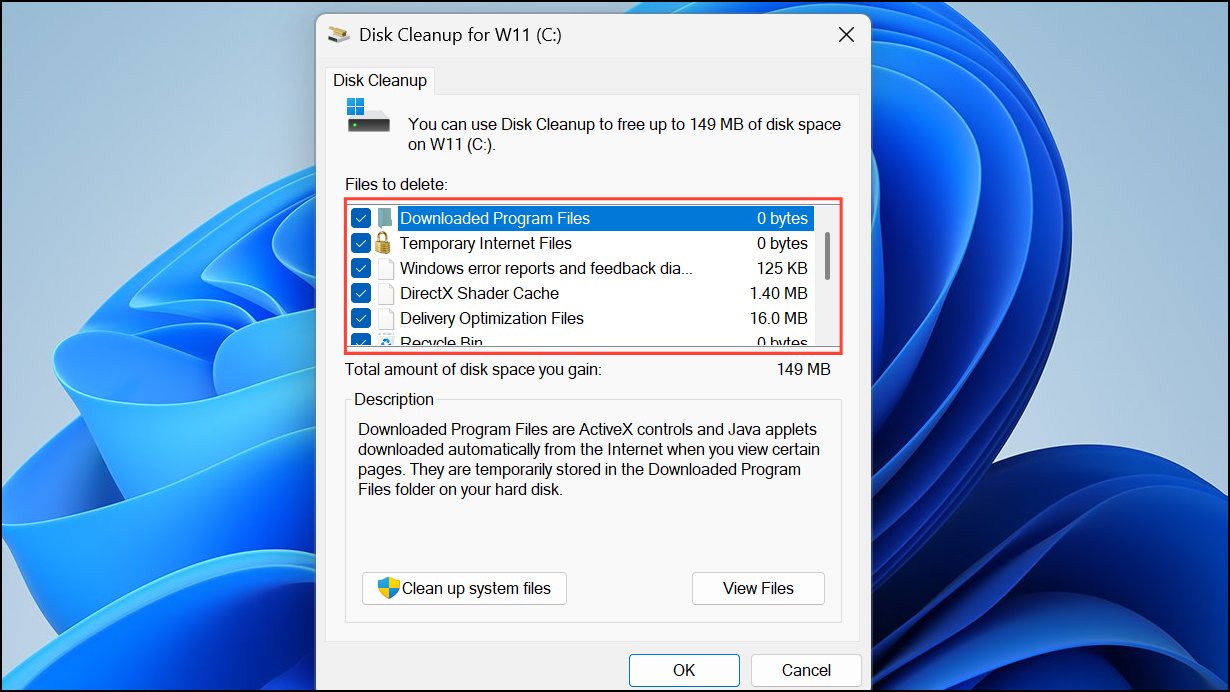Click the Disk Cleanup title bar icon
The width and height of the screenshot is (1230, 692).
tap(339, 34)
